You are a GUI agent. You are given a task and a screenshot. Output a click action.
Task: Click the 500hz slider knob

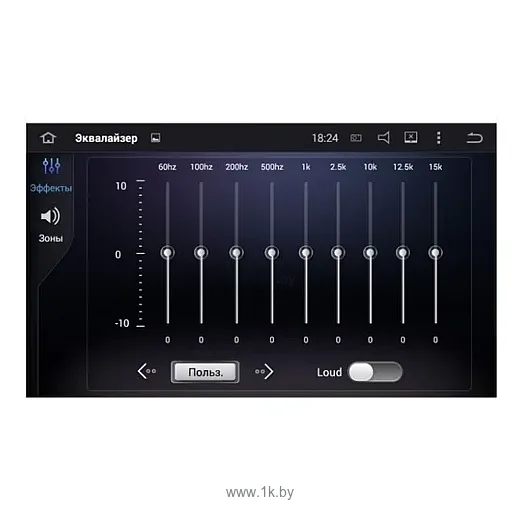point(272,253)
